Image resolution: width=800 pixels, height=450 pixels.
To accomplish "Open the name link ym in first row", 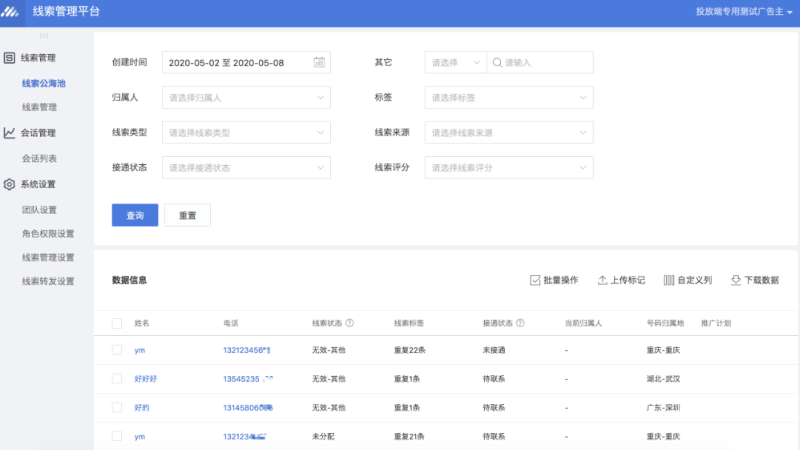I will 139,350.
